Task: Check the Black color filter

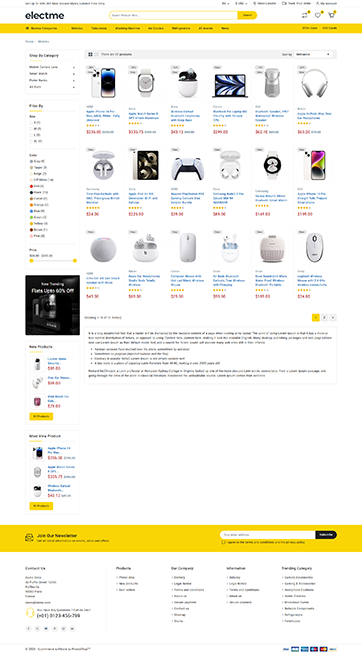Action: pos(31,192)
